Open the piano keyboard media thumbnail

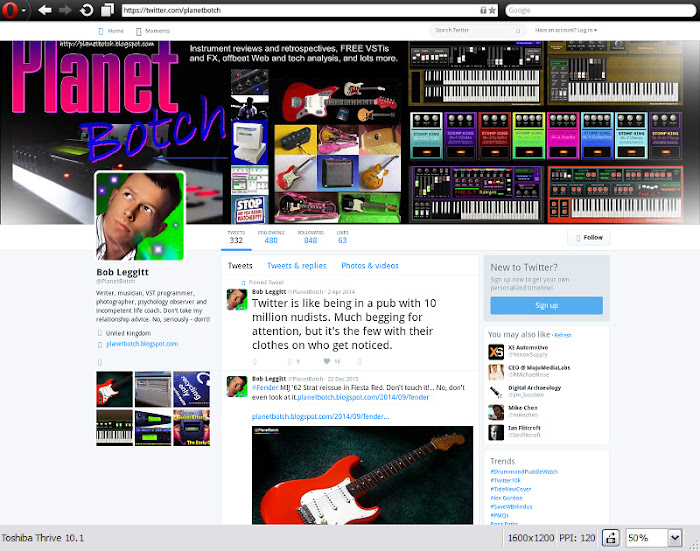pos(114,428)
